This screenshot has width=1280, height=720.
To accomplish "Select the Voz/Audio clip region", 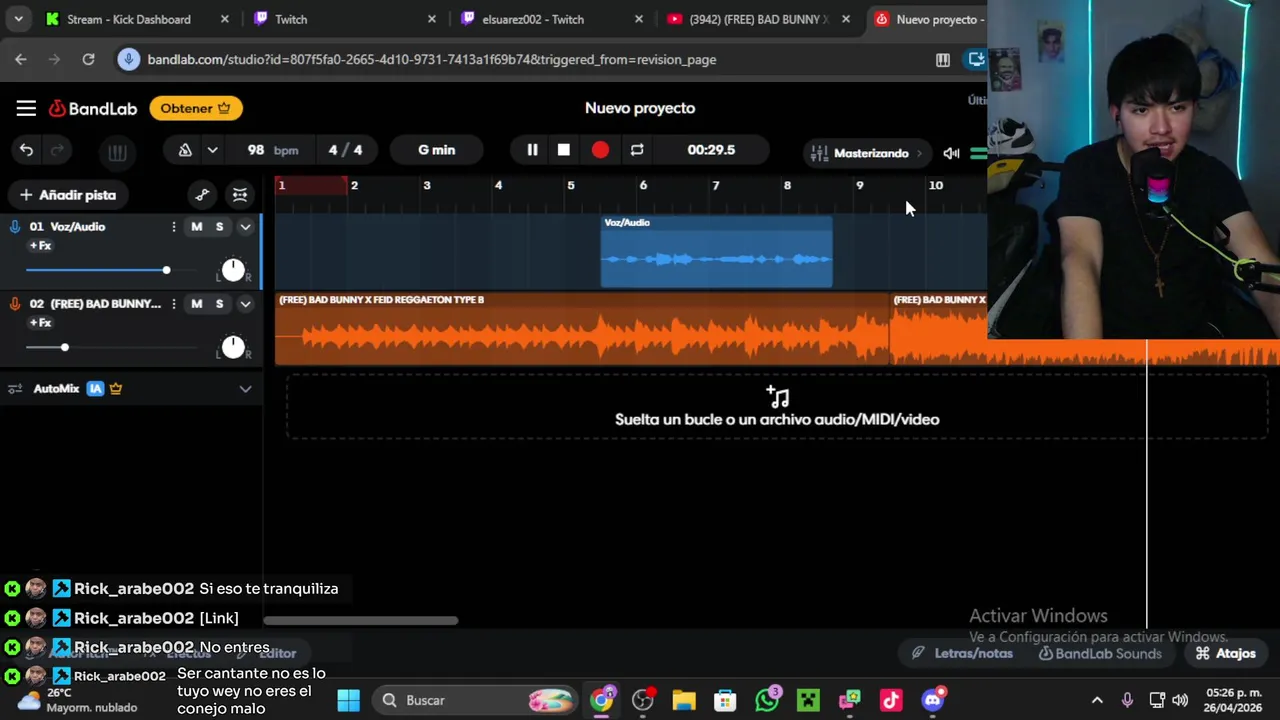I will (x=716, y=252).
